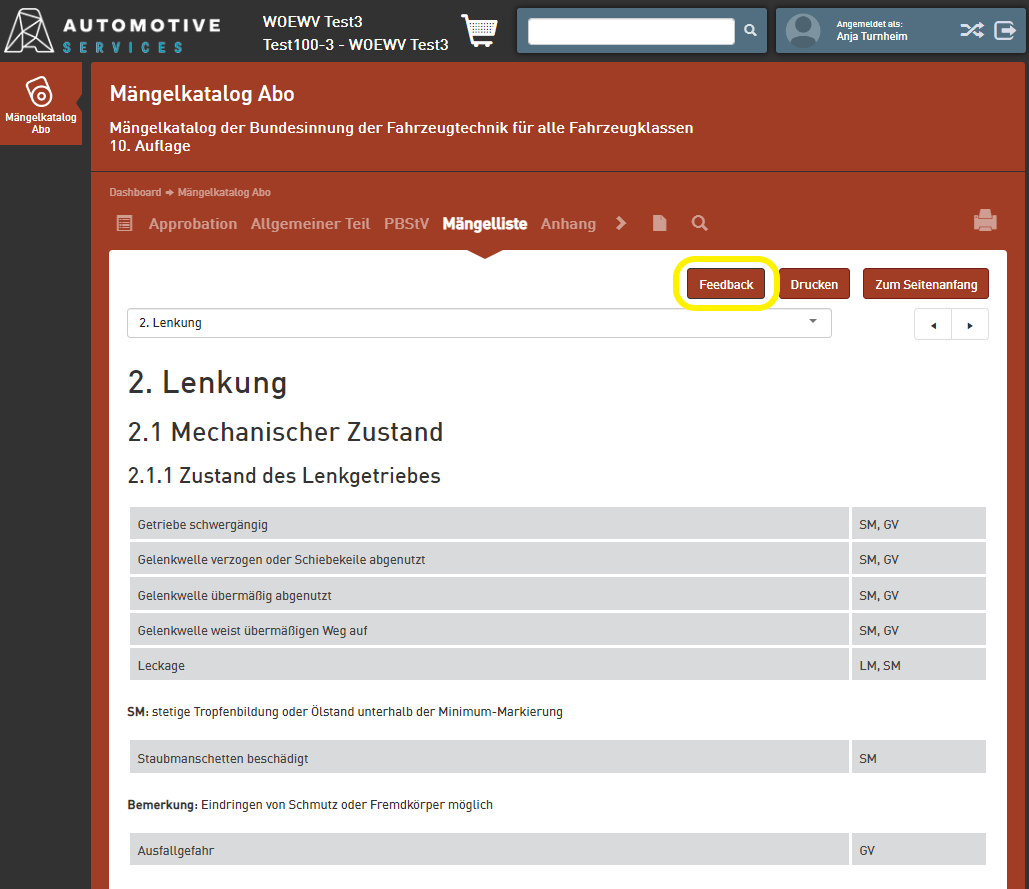The width and height of the screenshot is (1029, 889).
Task: Open the shopping cart icon
Action: (x=479, y=31)
